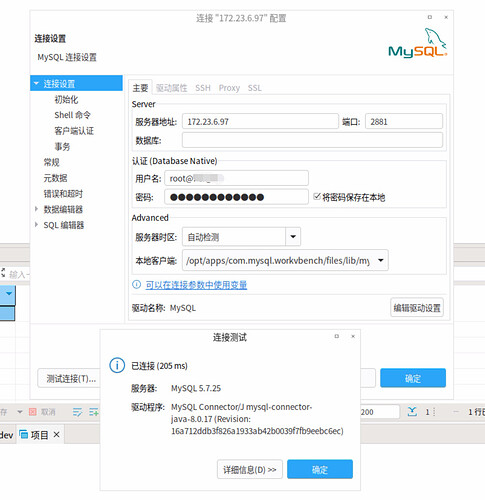The image size is (485, 500).
Task: Close the 项目 tab with its X
Action: pos(57,434)
